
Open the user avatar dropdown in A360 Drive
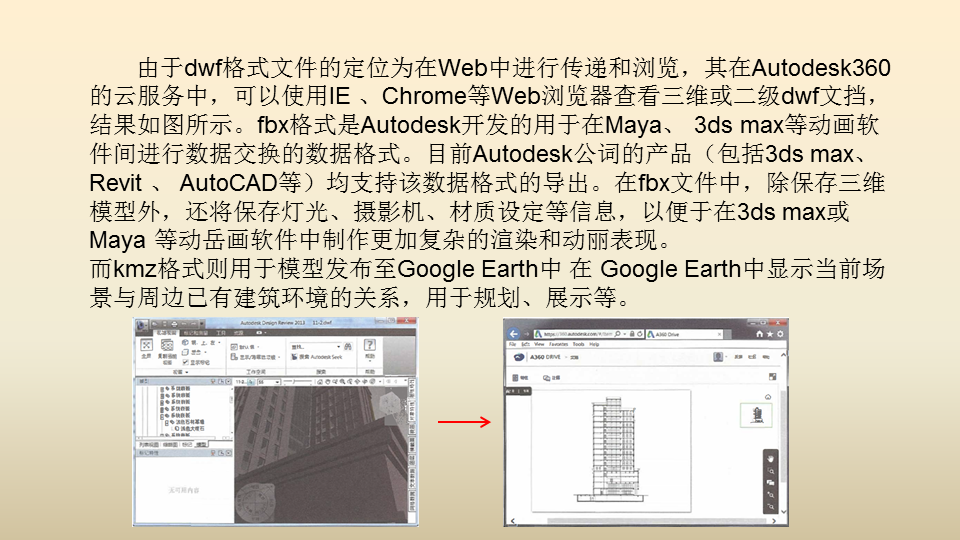coord(722,357)
